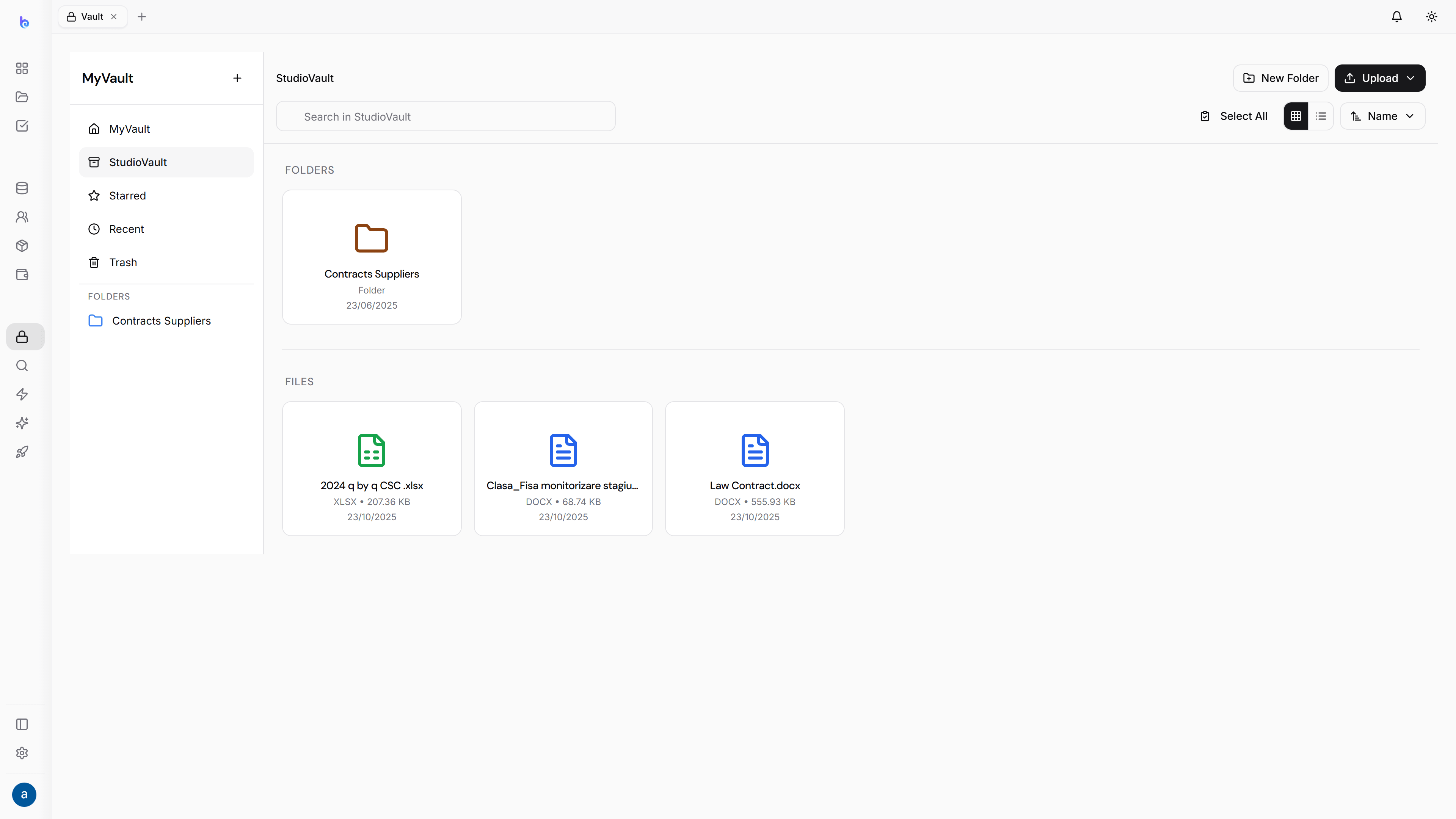Add new item with MyVault plus icon
The width and height of the screenshot is (1456, 819).
[x=237, y=78]
